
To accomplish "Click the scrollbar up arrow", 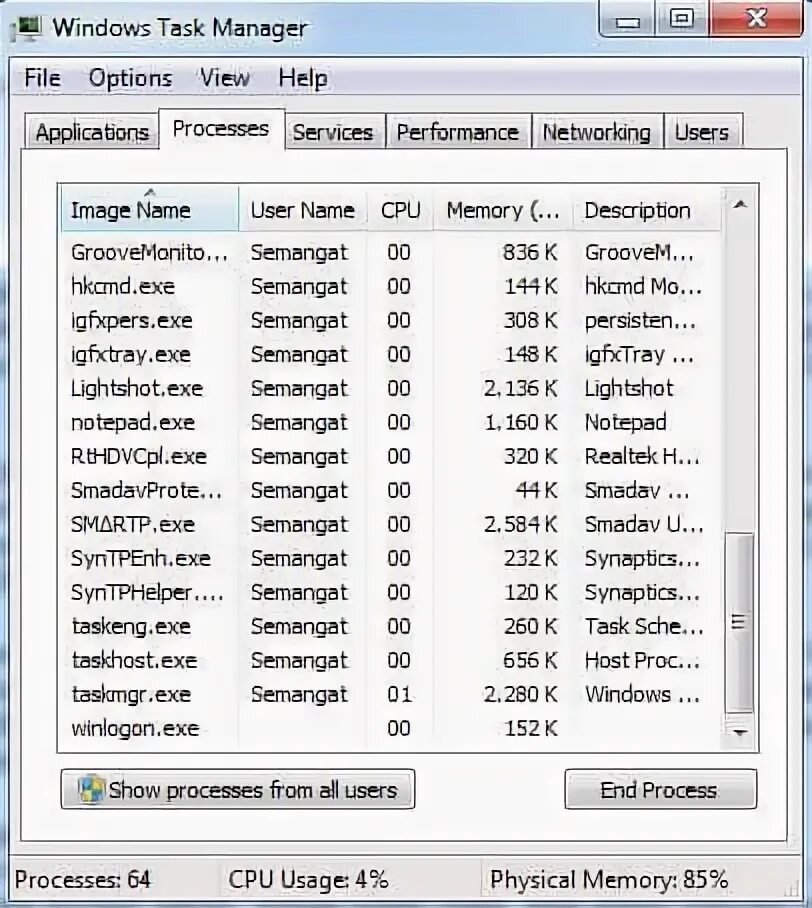I will pos(740,204).
